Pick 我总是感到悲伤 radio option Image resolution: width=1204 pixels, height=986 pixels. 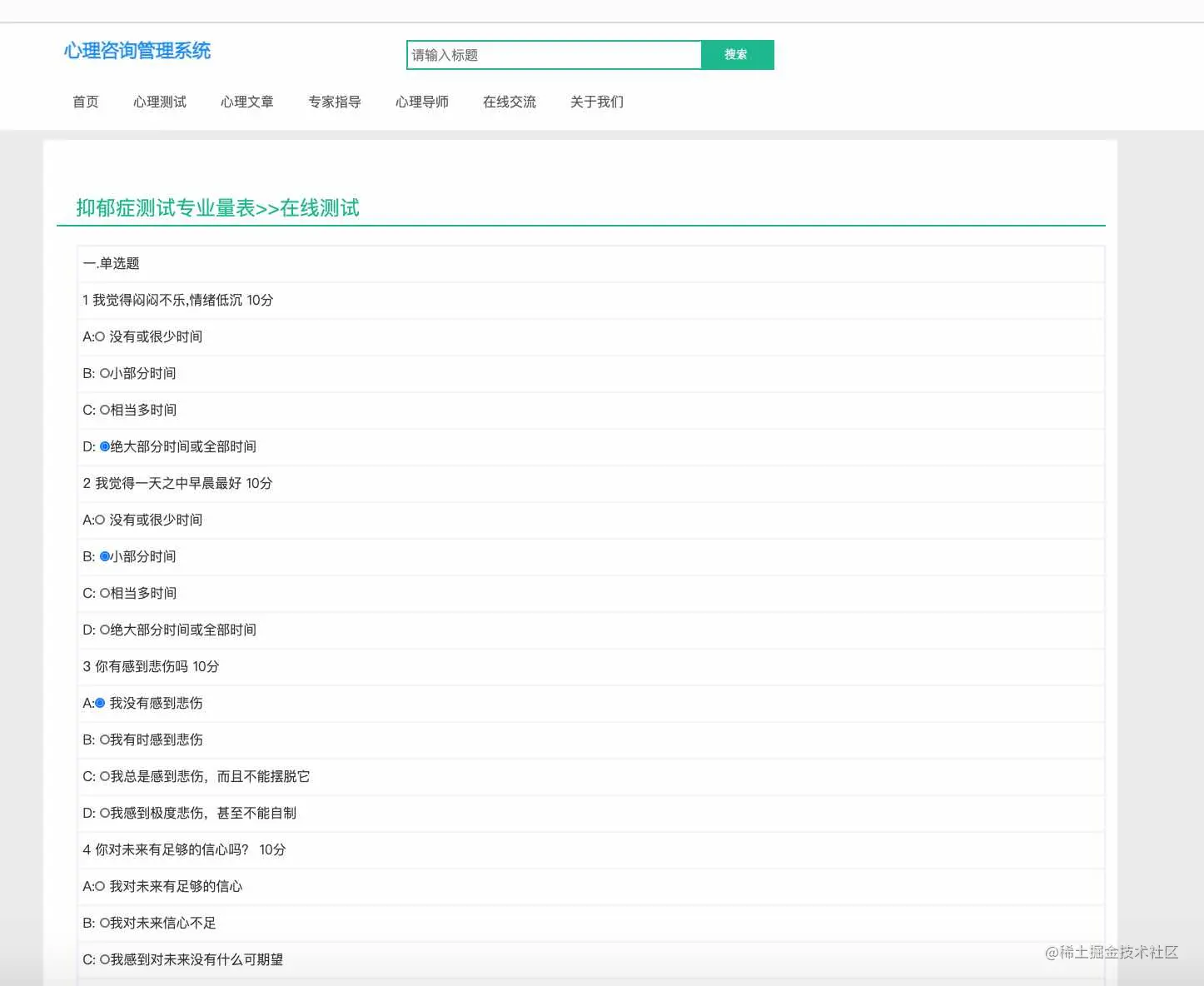(x=105, y=777)
